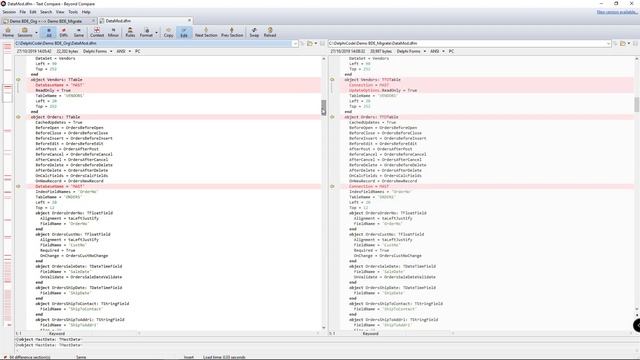Click the right pane save icon
The image size is (640, 360).
click(635, 43)
